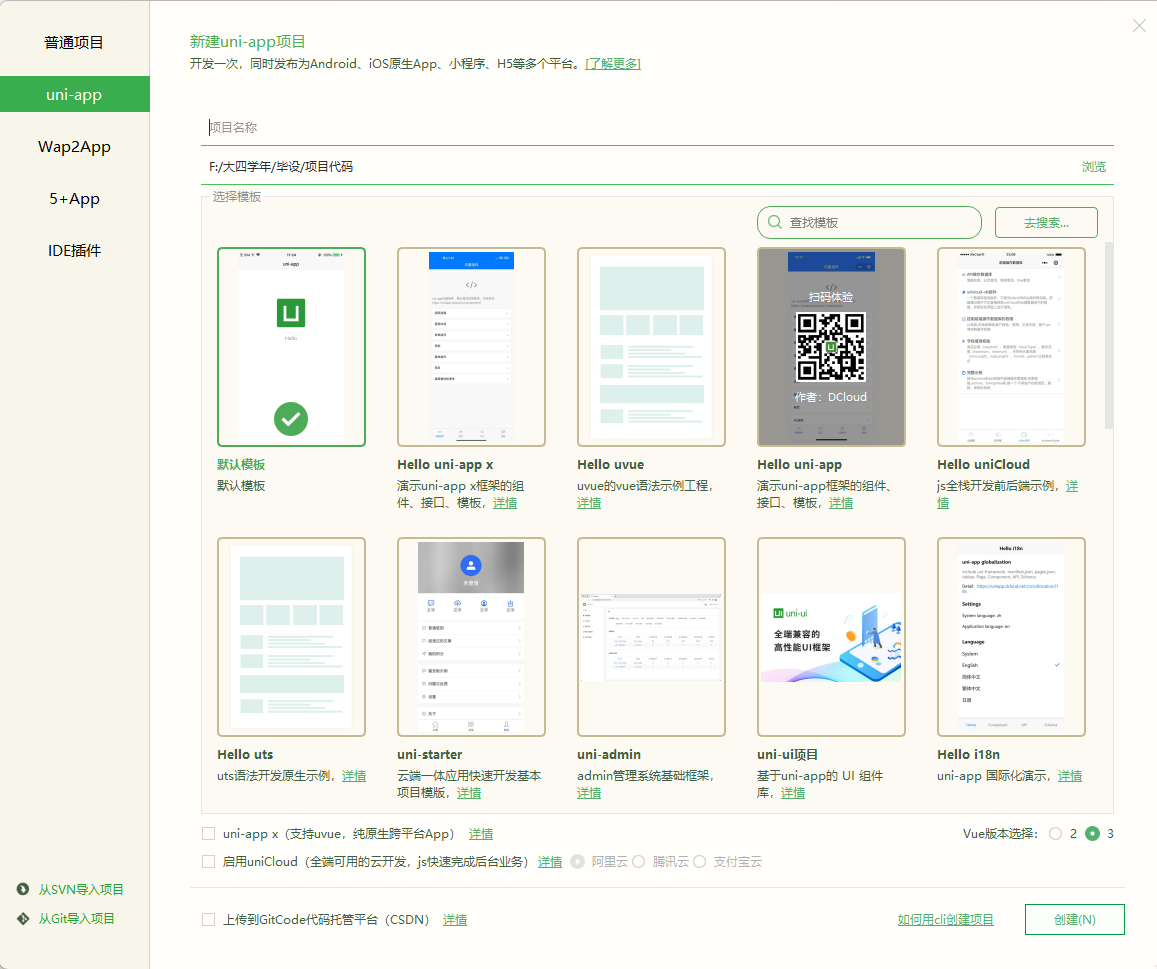The width and height of the screenshot is (1157, 969).
Task: Select Vue version 3 radio button
Action: point(1093,834)
